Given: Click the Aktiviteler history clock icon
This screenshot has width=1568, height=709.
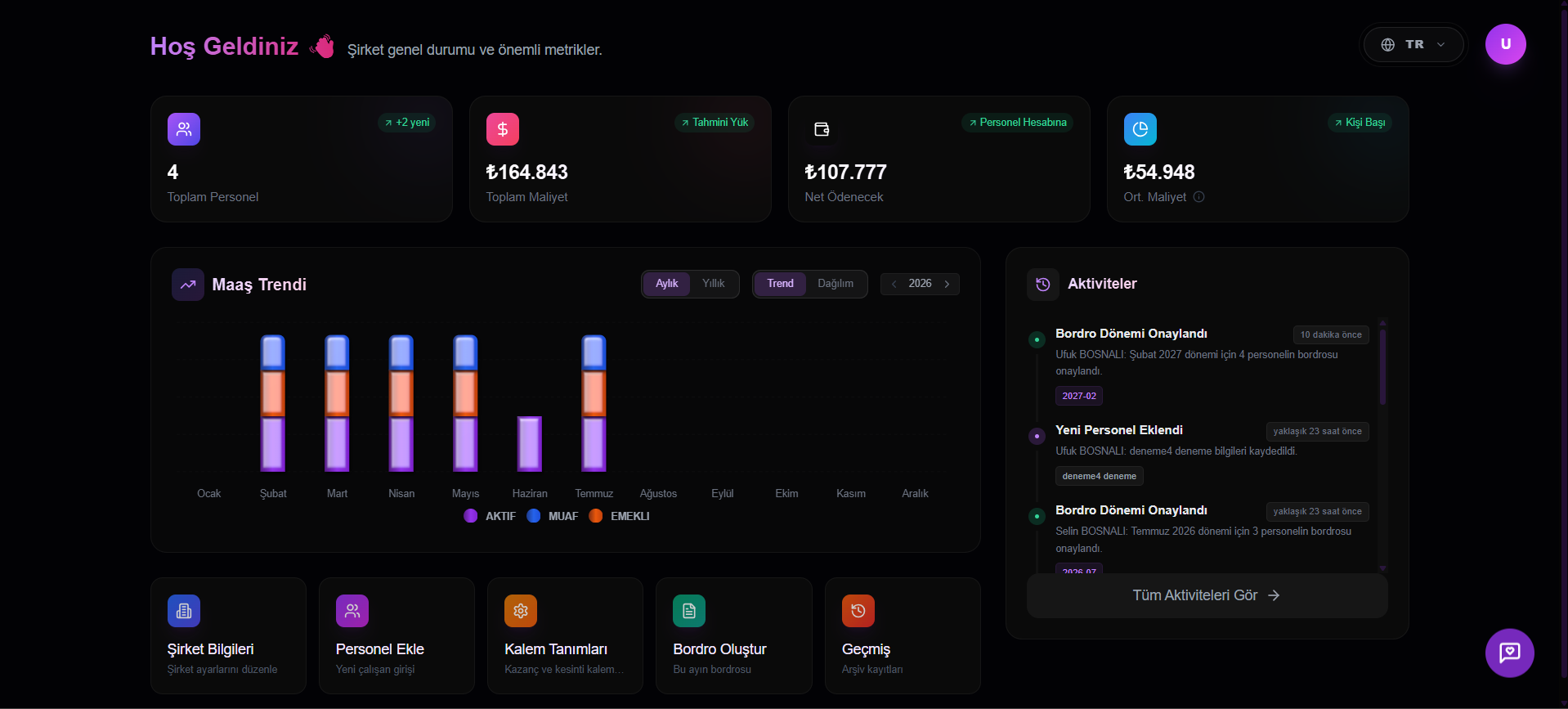Looking at the screenshot, I should [x=1042, y=285].
